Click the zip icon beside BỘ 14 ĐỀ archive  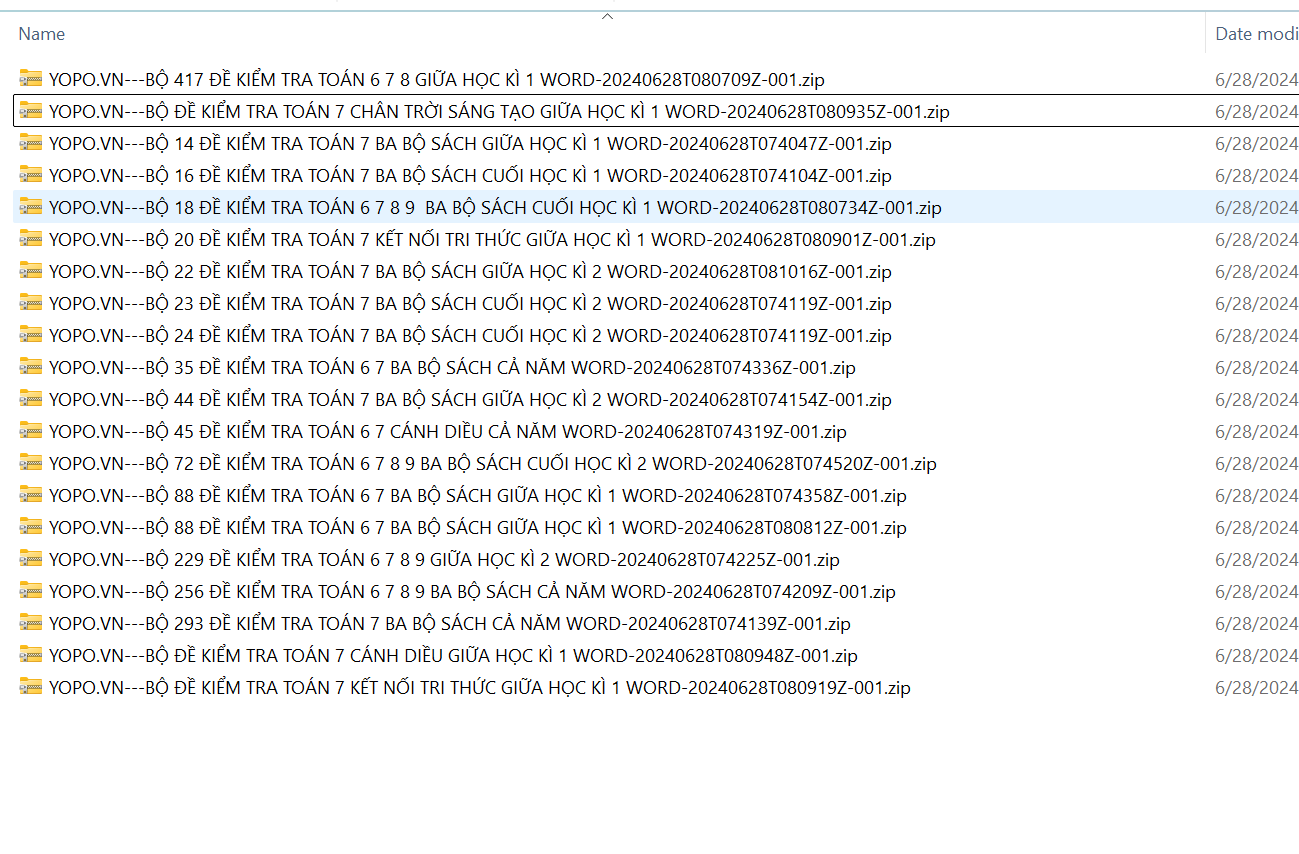coord(31,143)
